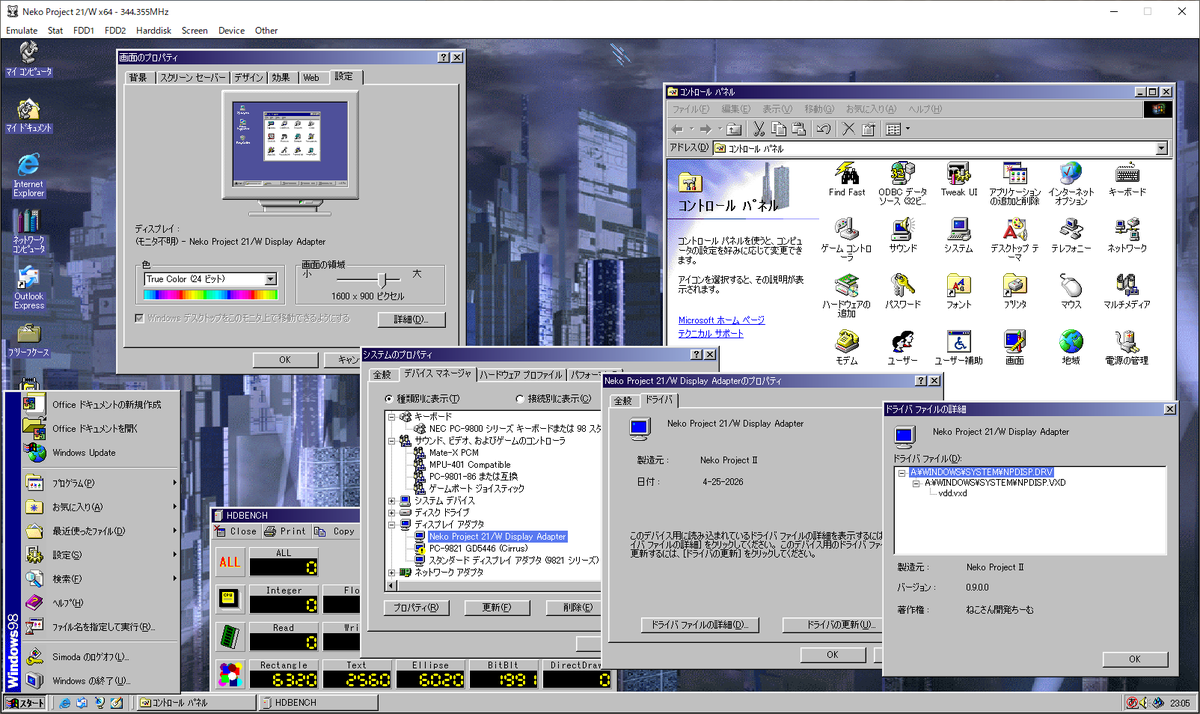Expand the システム デバイス tree node
This screenshot has height=714, width=1200.
pos(392,500)
